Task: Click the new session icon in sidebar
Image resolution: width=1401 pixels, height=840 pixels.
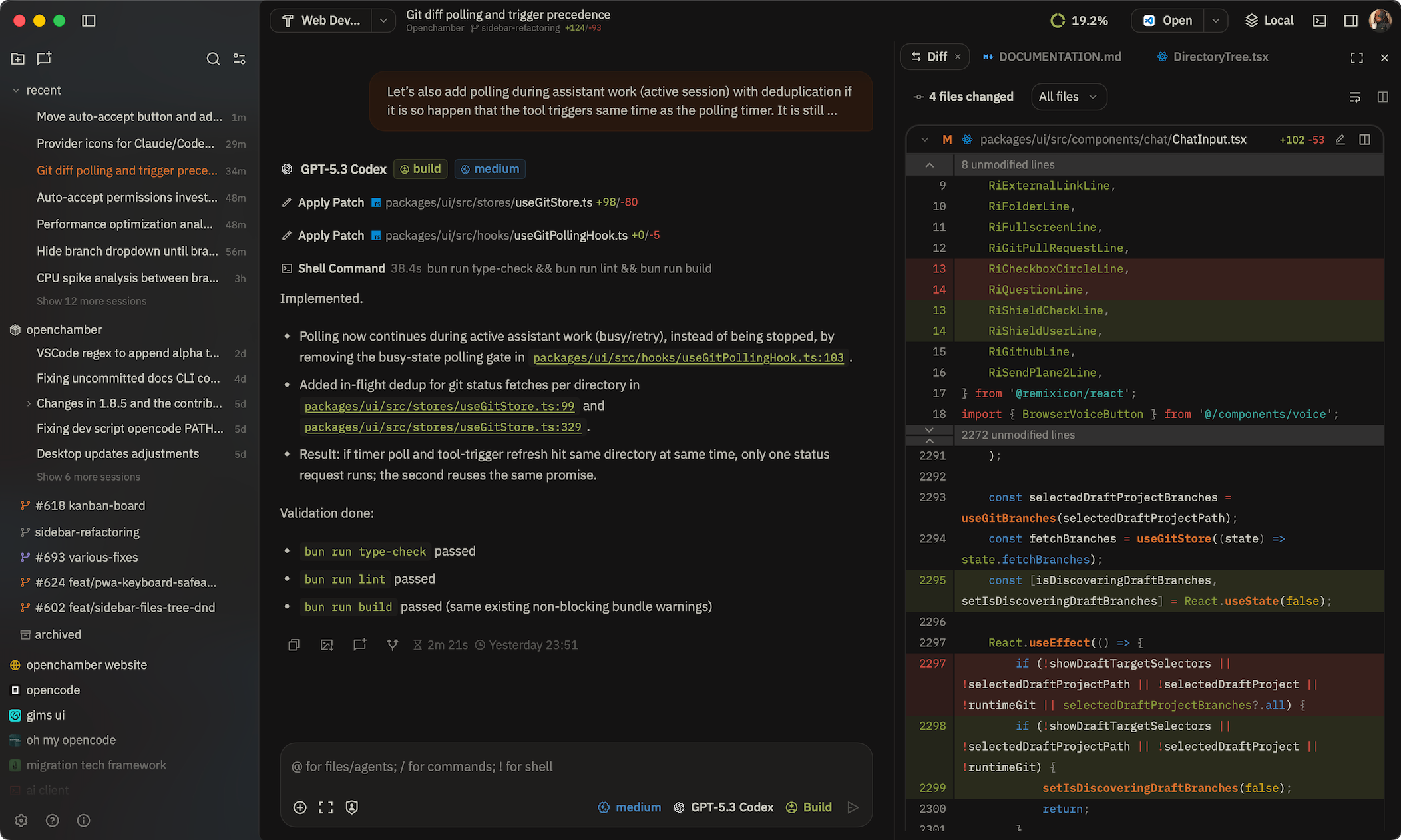Action: (x=44, y=59)
